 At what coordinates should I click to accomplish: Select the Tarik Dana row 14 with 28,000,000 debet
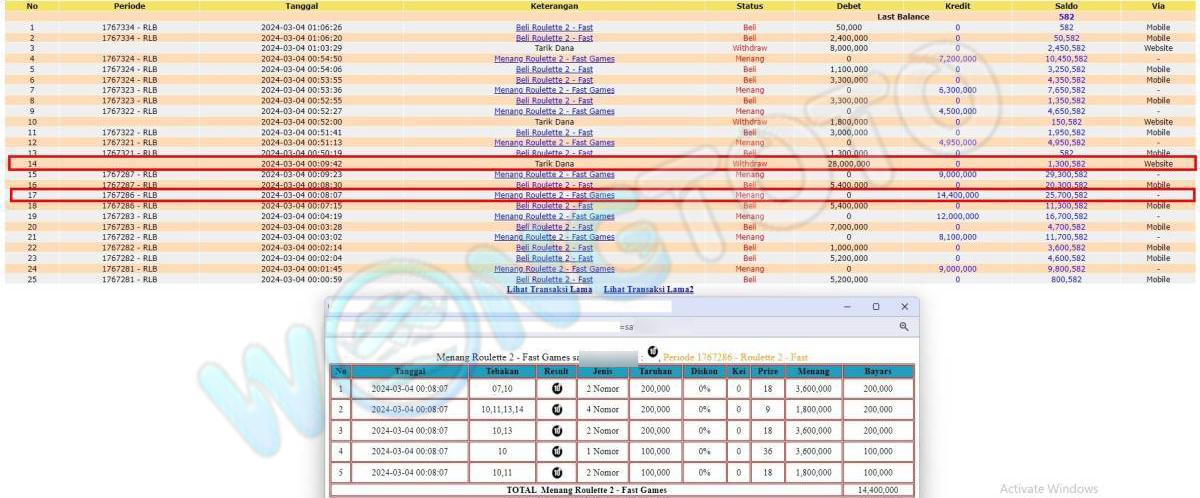[554, 163]
